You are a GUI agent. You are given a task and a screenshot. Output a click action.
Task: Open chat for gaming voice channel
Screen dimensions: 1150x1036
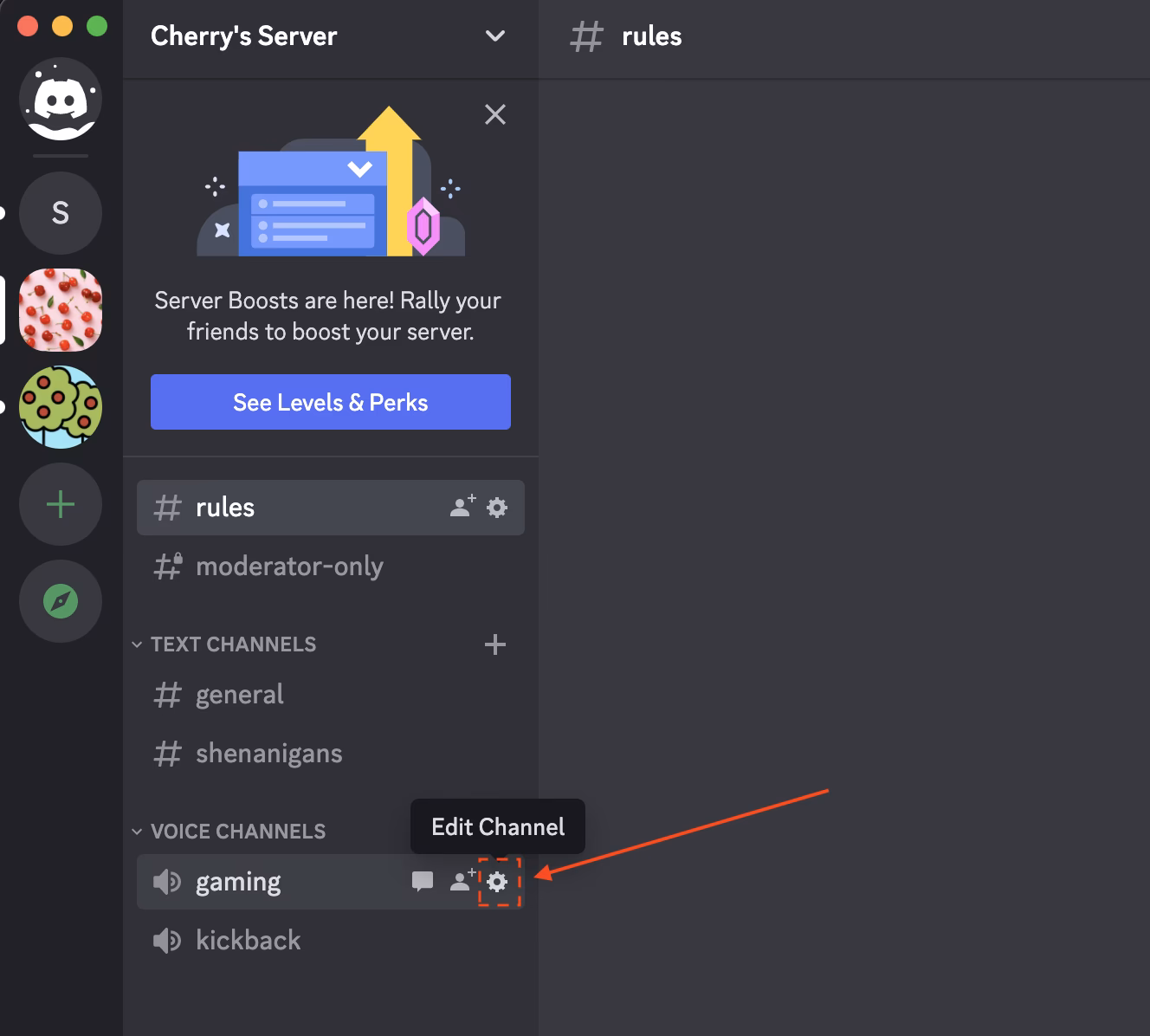[x=423, y=882]
